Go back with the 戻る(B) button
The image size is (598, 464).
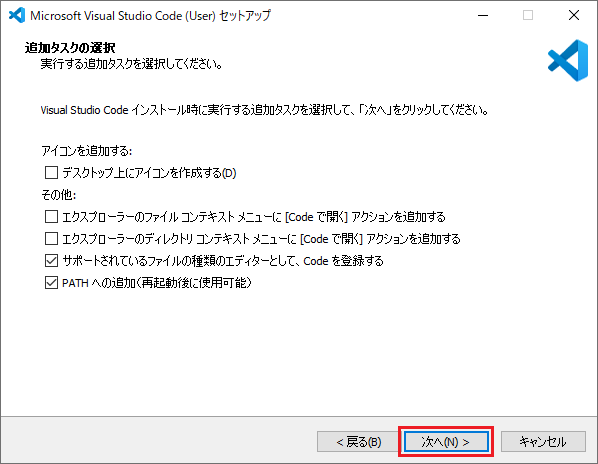(359, 442)
